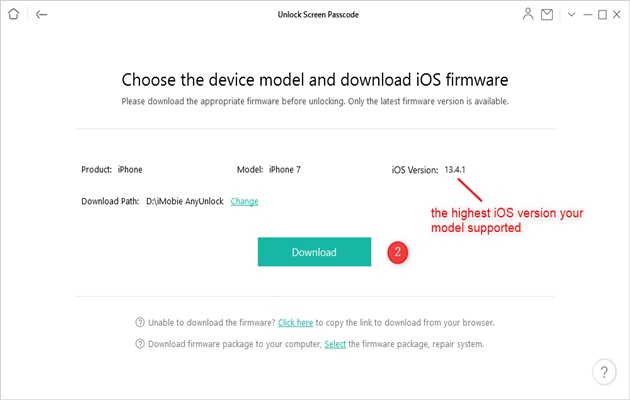Open 'Click here' link to copy firmware link

coord(295,322)
